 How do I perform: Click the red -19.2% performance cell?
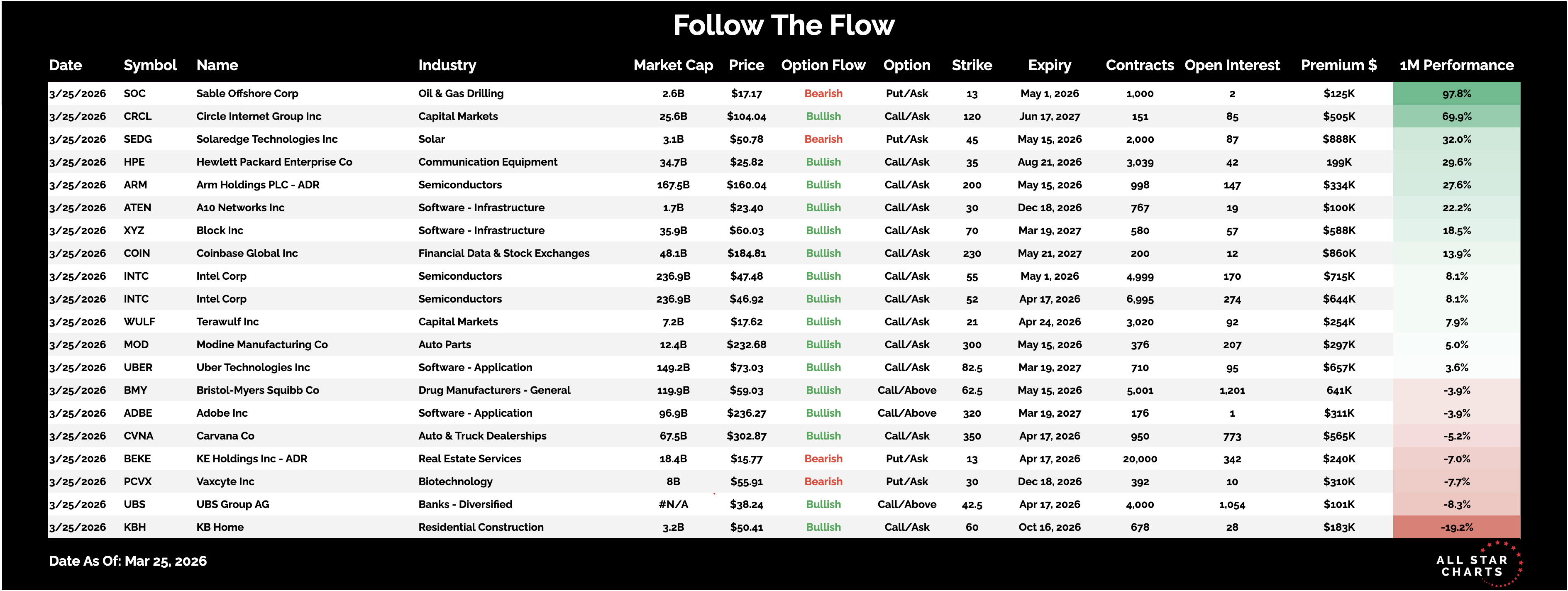(x=1456, y=527)
